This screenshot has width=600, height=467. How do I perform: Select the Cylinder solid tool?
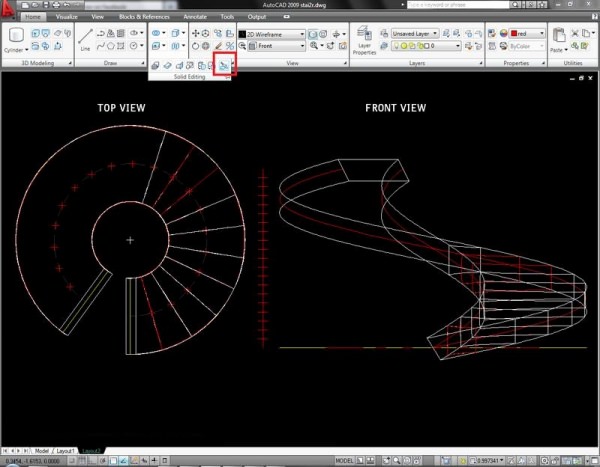(x=16, y=35)
